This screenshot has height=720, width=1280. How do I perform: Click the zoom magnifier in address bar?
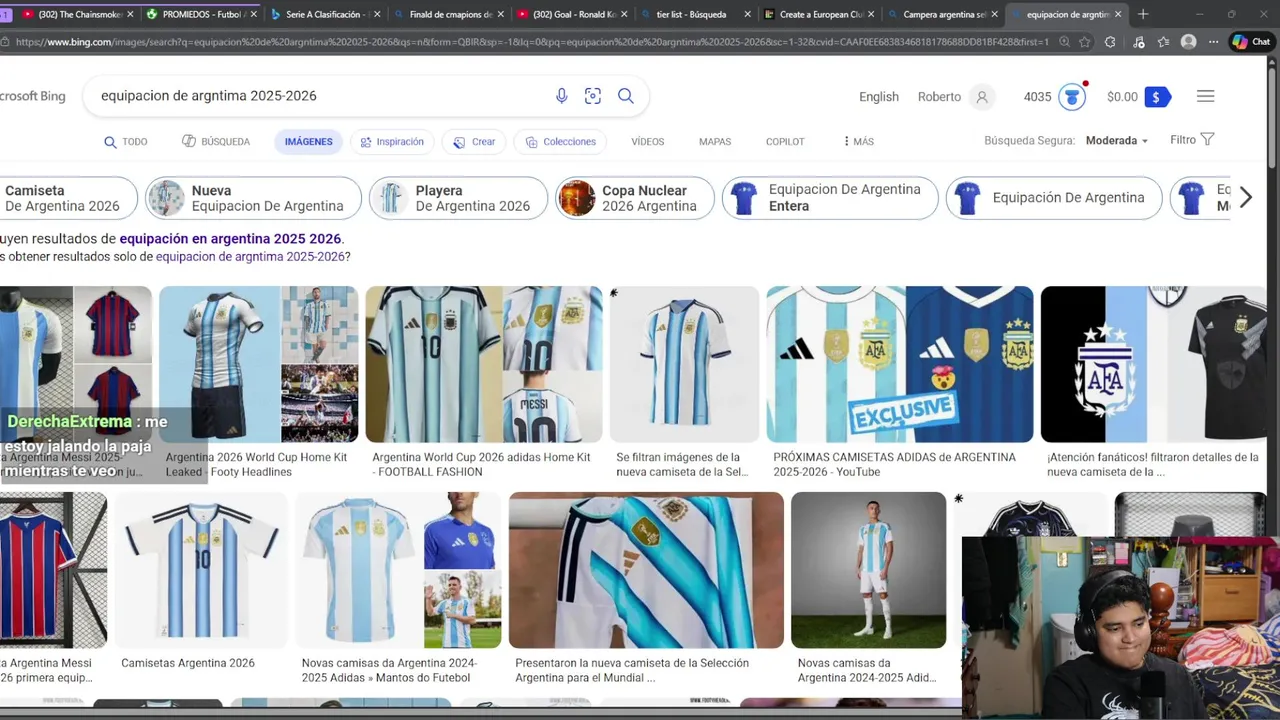(x=1063, y=42)
